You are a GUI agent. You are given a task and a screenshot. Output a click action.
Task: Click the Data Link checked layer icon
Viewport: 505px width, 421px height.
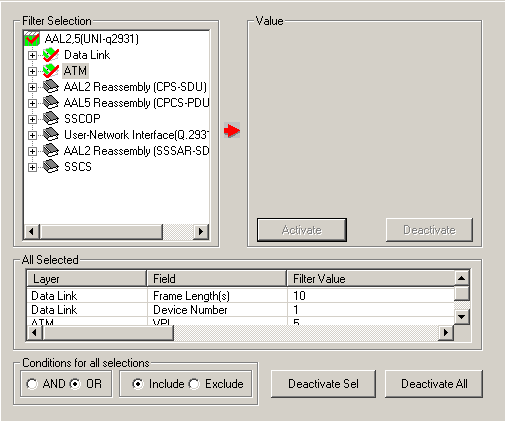pyautogui.click(x=51, y=55)
